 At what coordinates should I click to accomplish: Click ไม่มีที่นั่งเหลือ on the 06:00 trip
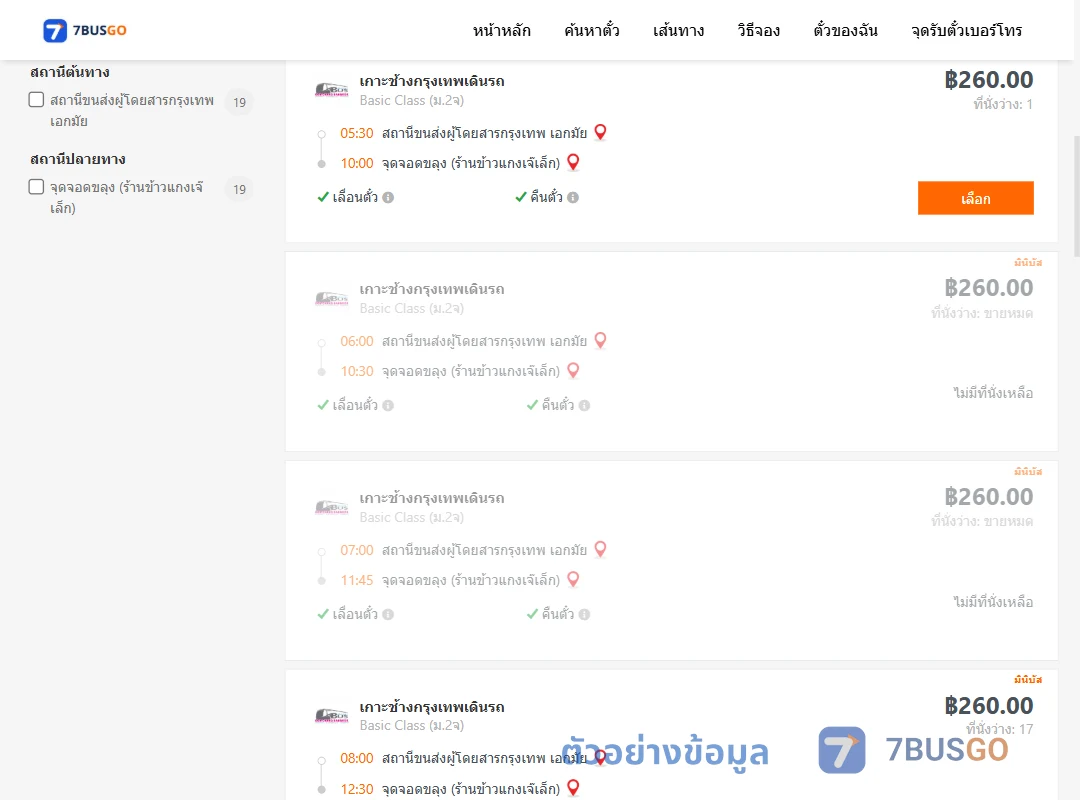point(993,393)
